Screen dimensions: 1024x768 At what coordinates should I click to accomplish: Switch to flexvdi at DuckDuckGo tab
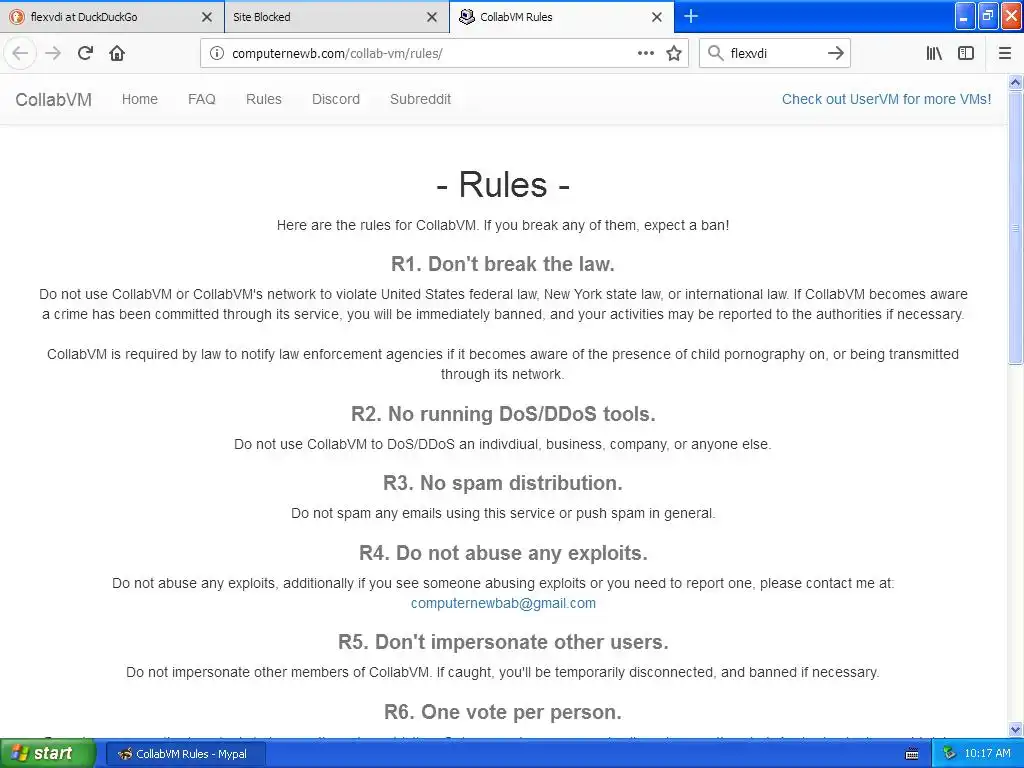click(111, 17)
